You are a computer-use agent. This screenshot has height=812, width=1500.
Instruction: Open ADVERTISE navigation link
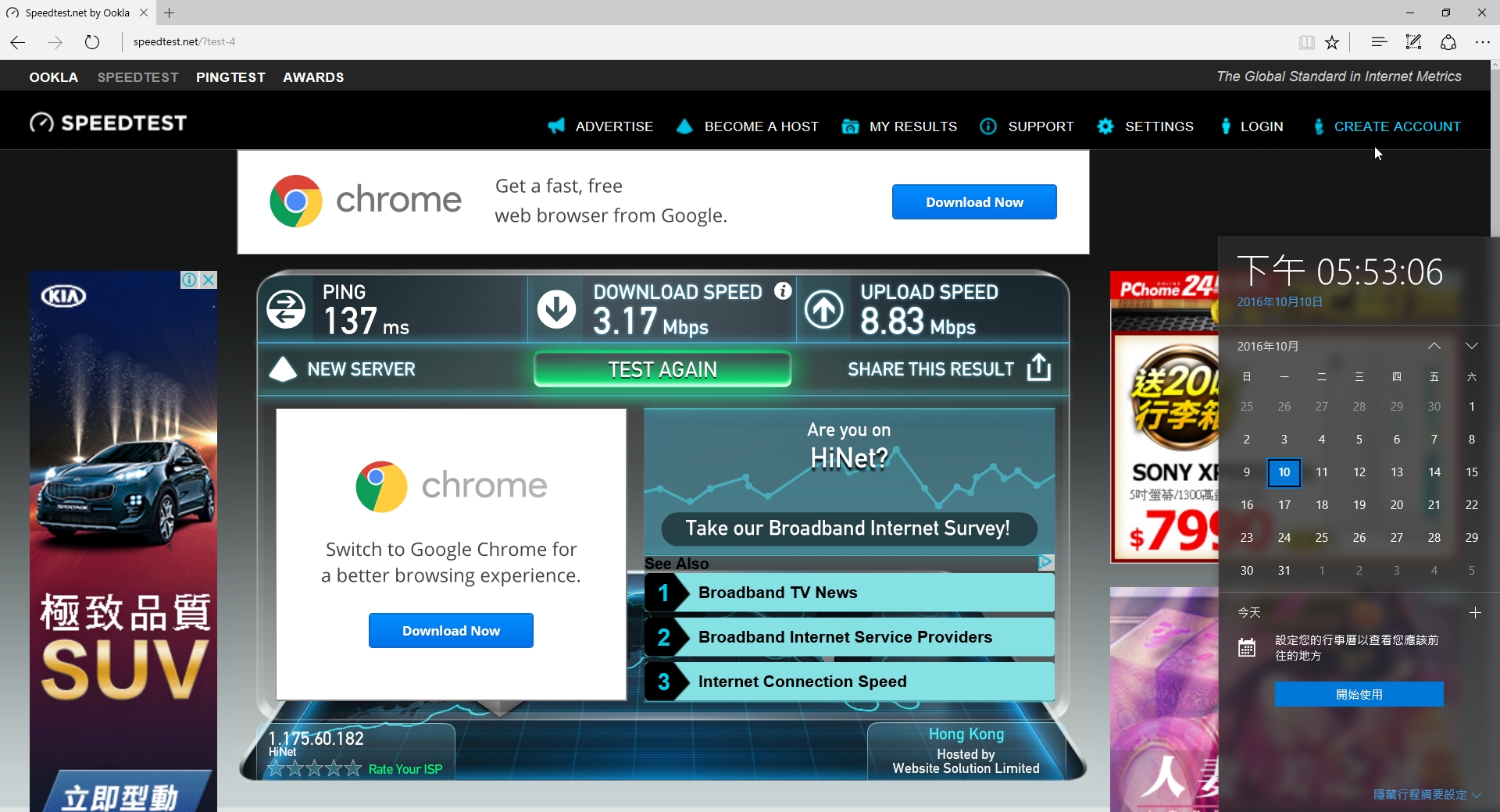614,126
